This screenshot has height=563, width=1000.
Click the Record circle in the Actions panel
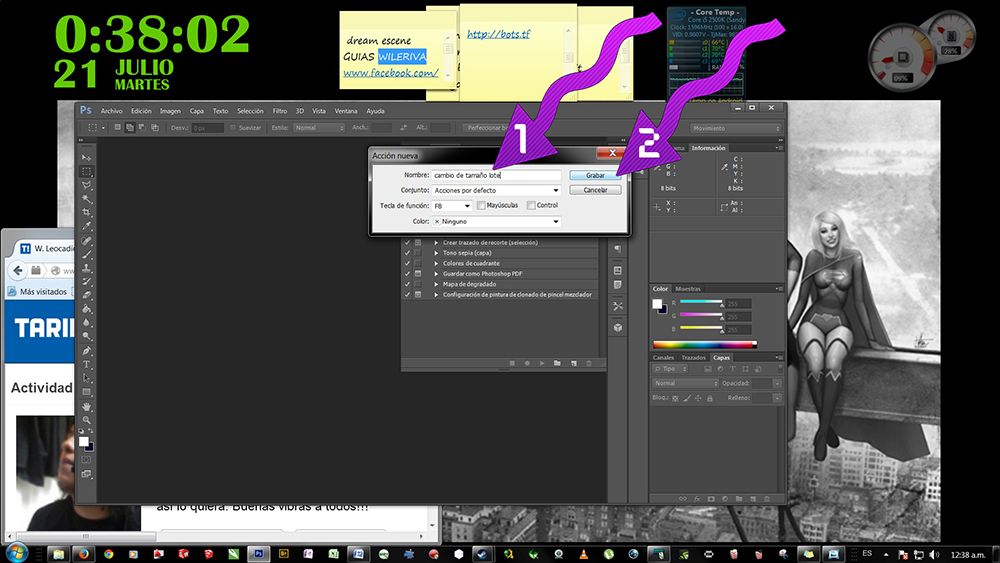pos(527,363)
